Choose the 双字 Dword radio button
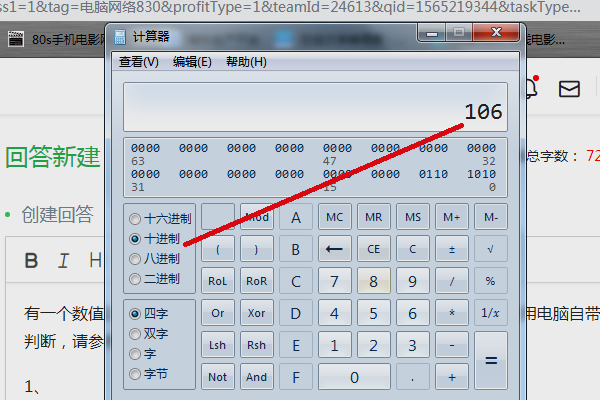Image resolution: width=600 pixels, height=400 pixels. (135, 334)
